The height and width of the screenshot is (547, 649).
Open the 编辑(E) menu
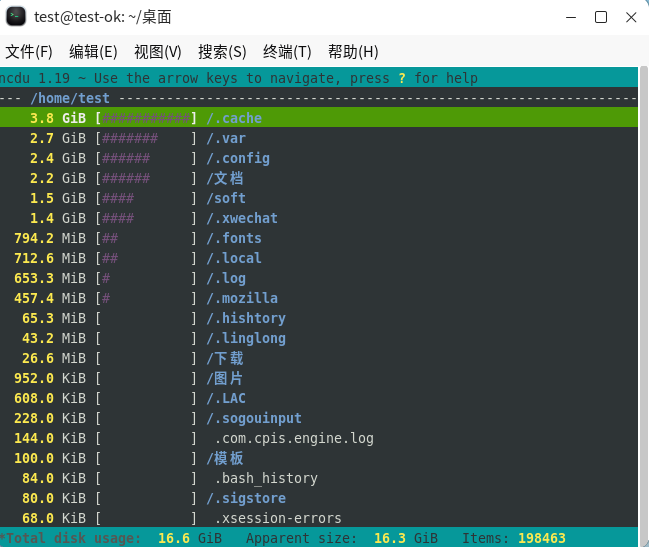point(94,52)
